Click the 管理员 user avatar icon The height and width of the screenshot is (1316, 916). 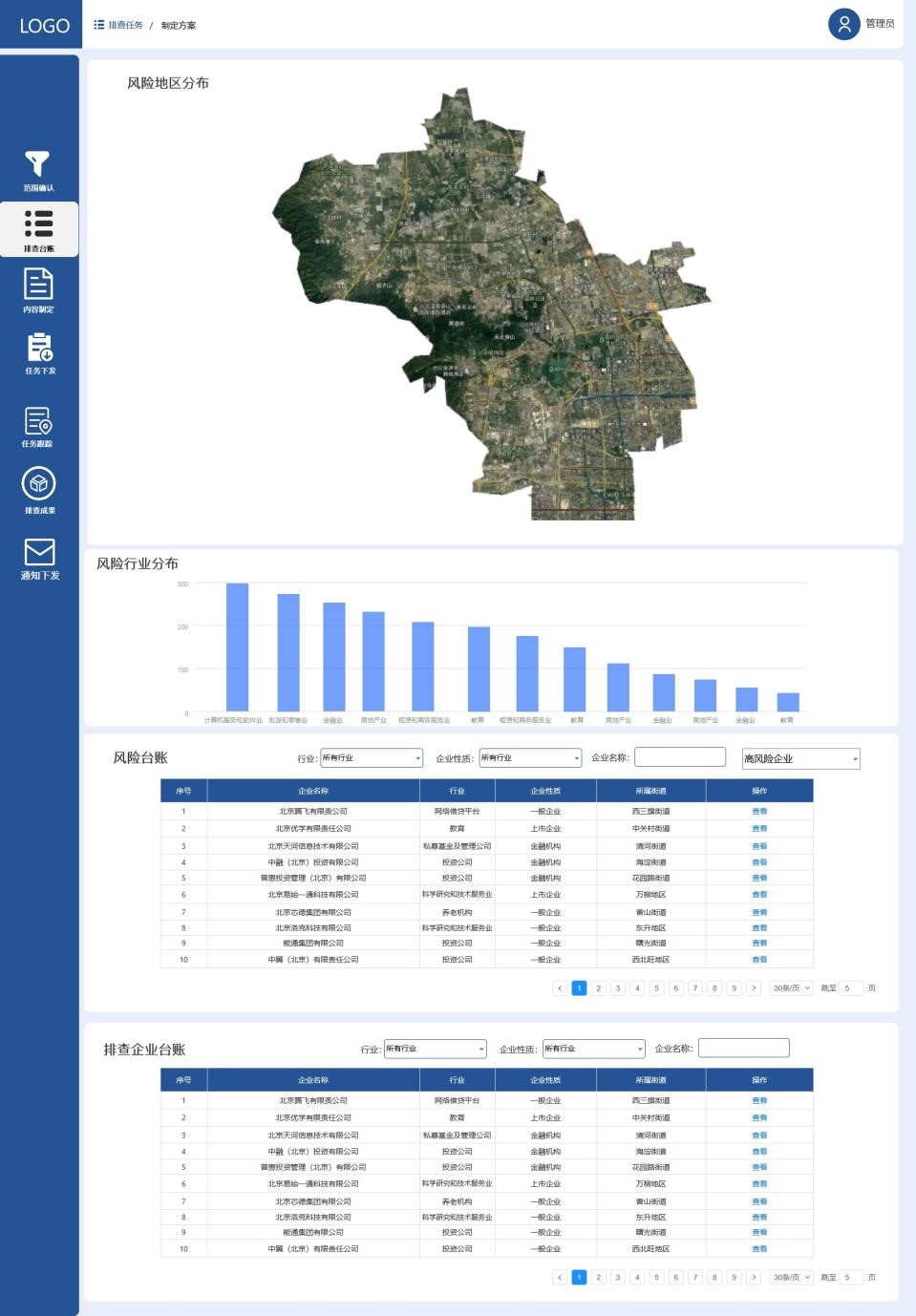point(843,24)
